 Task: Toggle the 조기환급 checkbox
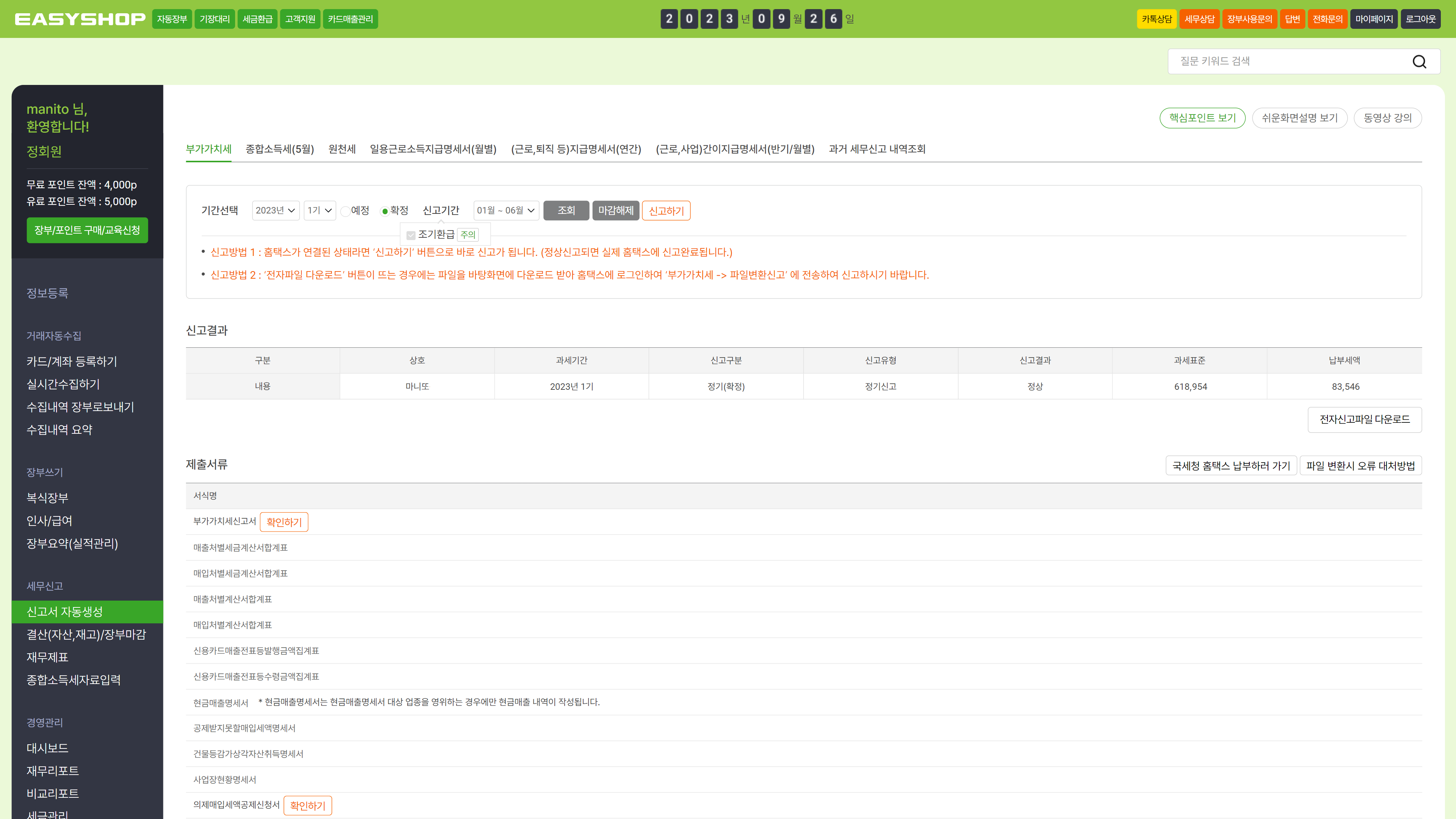(x=411, y=235)
